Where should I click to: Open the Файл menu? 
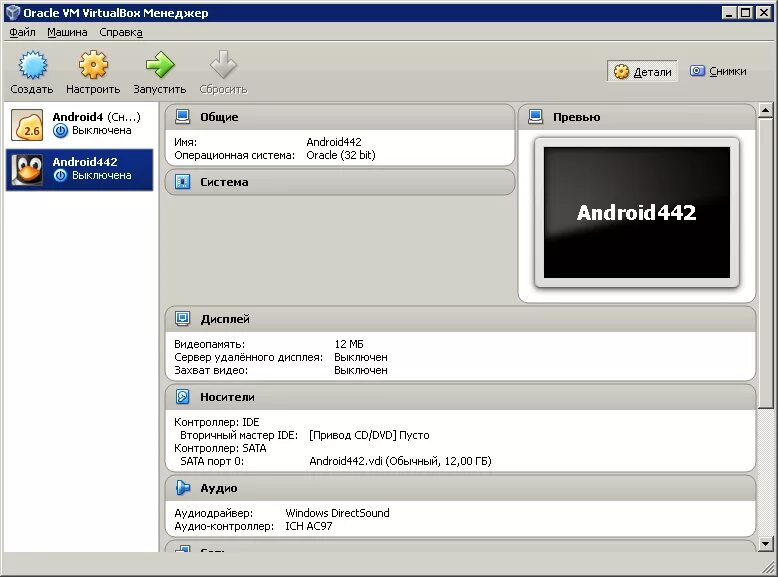click(x=22, y=32)
